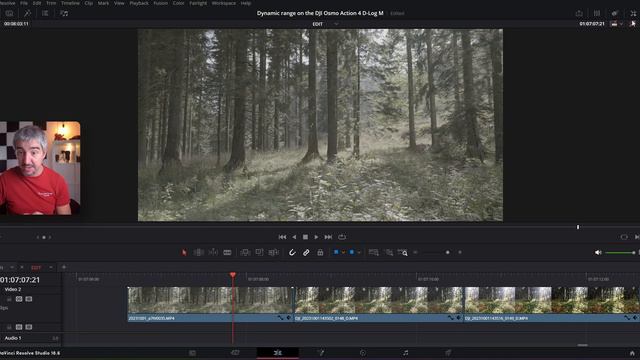Select the Blade Edit mode tool
Screen dimensions: 640x360
tap(227, 253)
